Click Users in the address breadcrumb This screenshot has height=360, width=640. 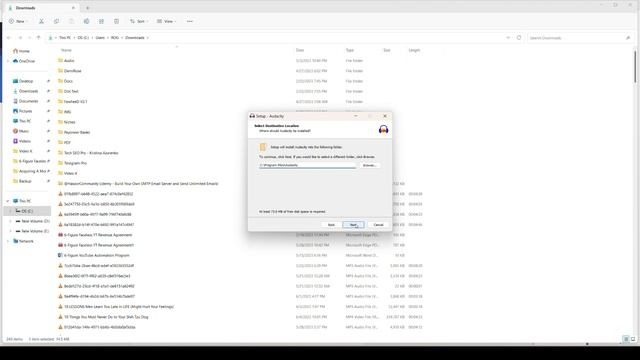(100, 38)
